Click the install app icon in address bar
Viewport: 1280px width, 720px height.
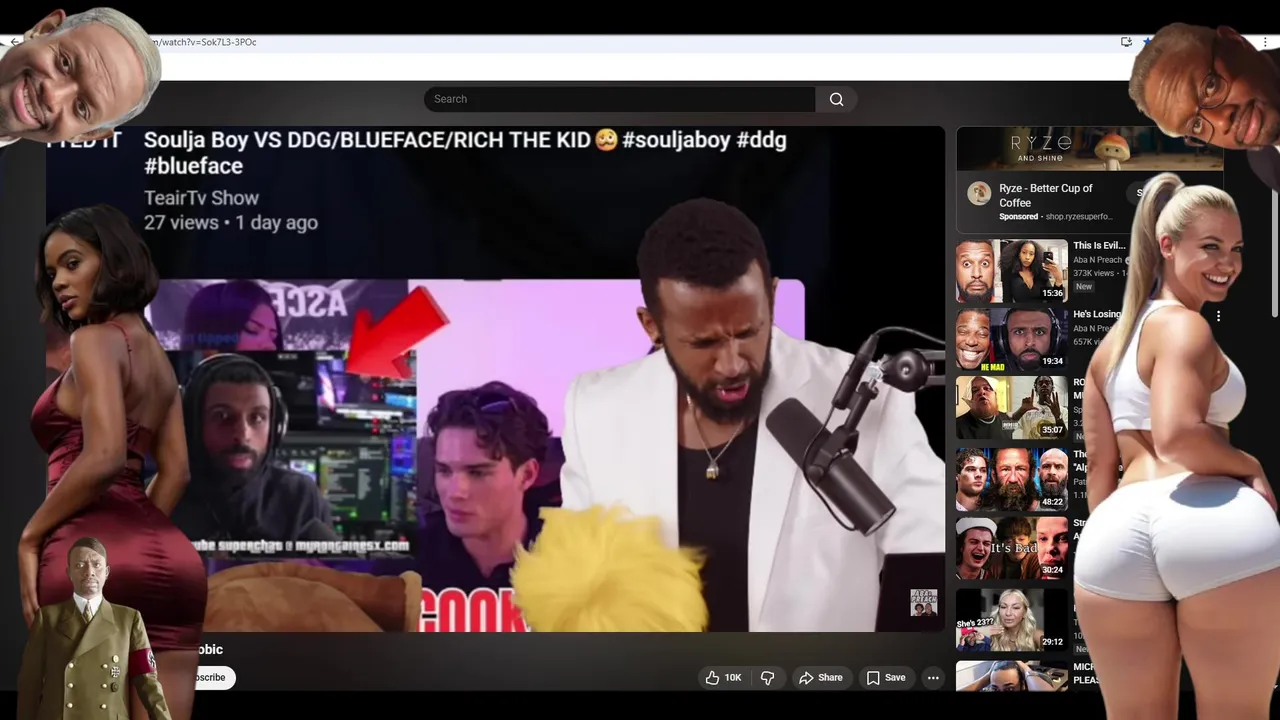[x=1126, y=42]
